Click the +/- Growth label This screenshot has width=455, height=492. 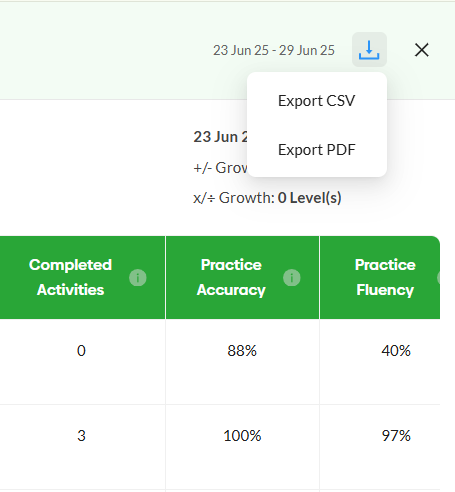220,167
